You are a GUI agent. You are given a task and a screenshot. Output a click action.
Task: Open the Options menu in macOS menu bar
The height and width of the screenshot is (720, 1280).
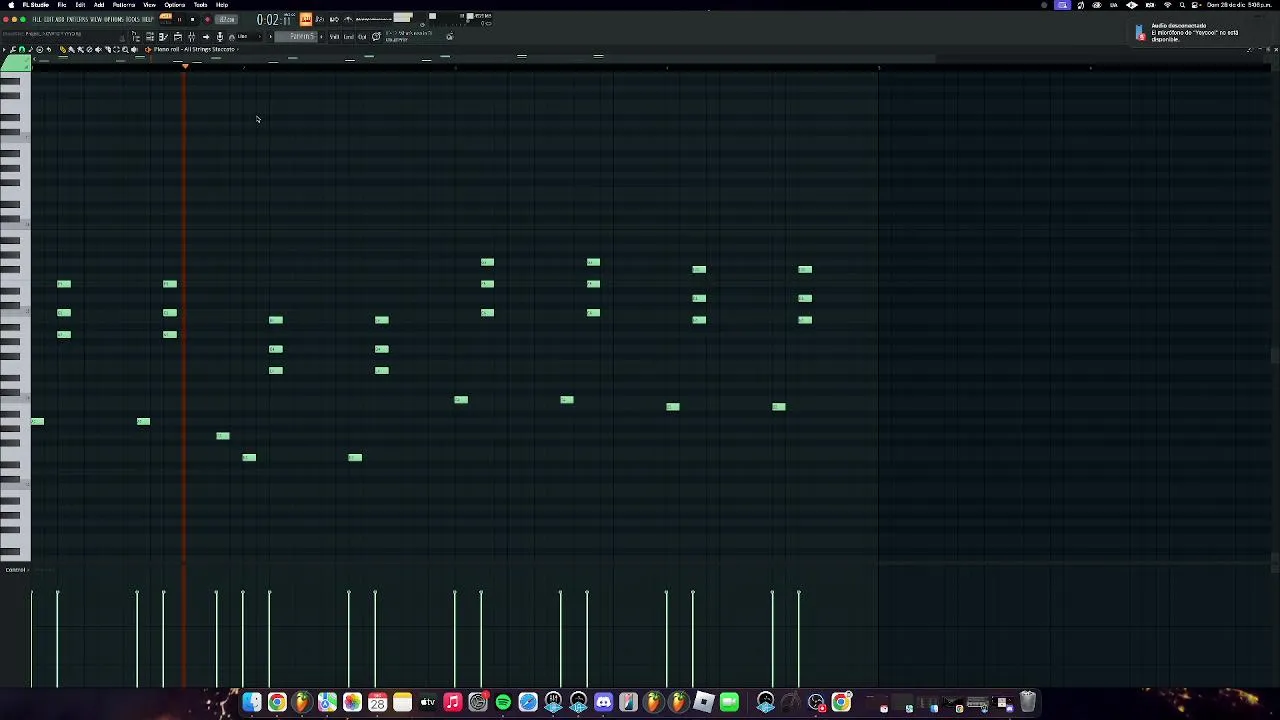(x=175, y=5)
